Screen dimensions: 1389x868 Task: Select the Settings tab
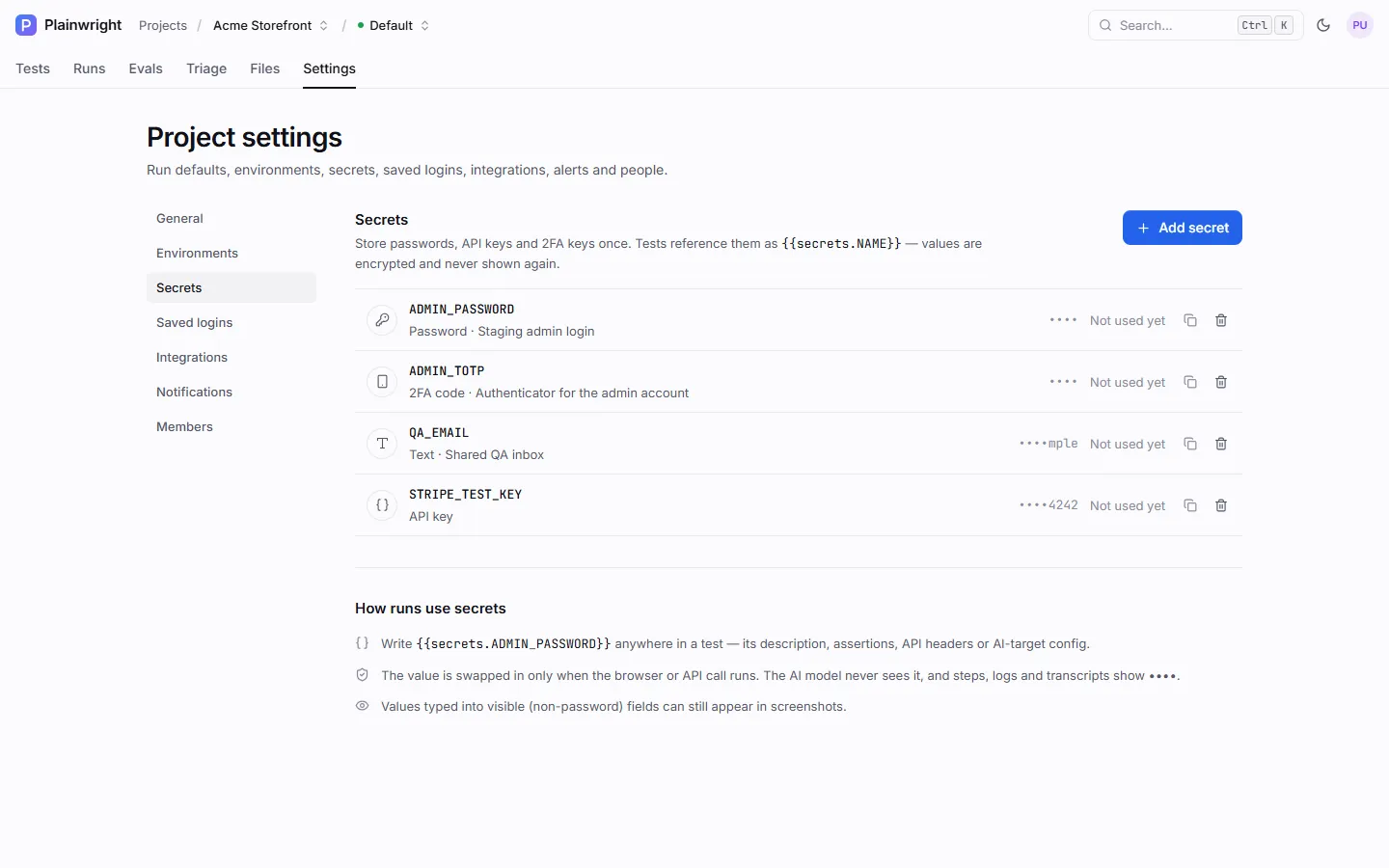(329, 68)
